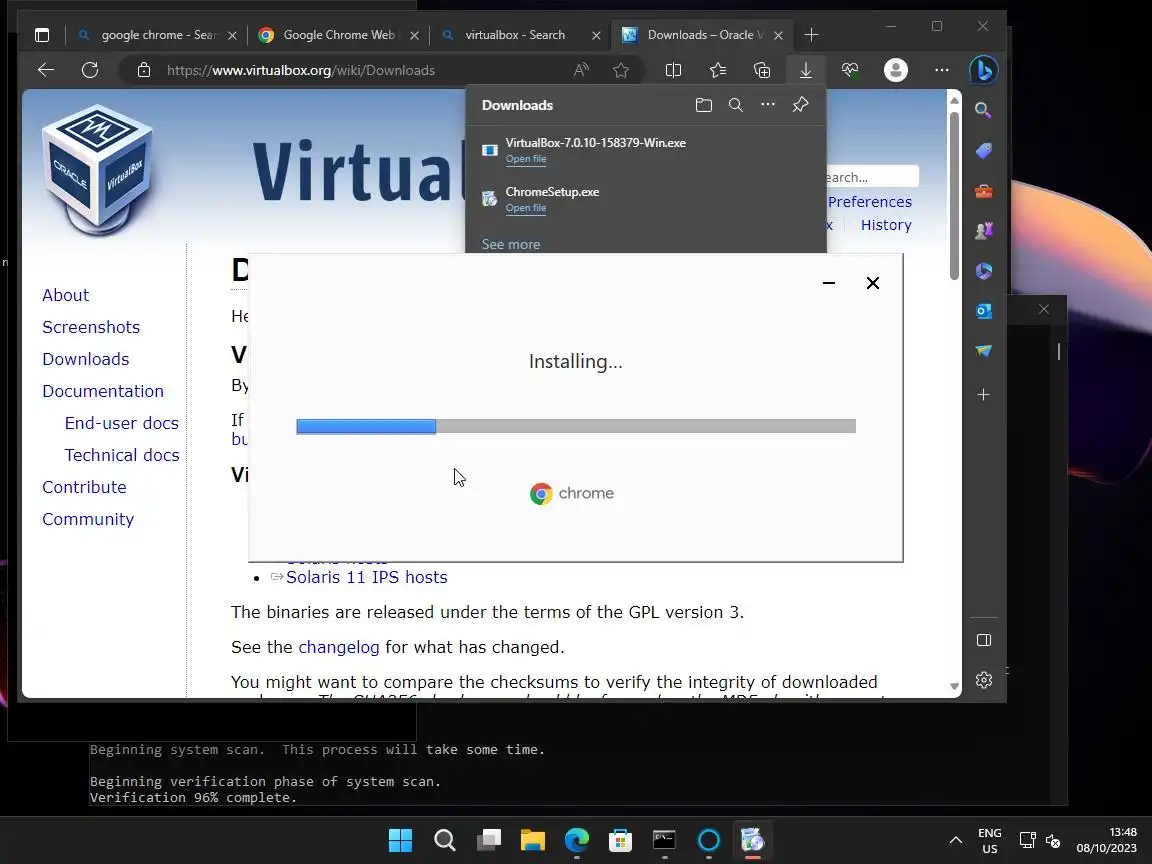Add this page to favorites with star icon
Viewport: 1152px width, 864px height.
pos(621,70)
